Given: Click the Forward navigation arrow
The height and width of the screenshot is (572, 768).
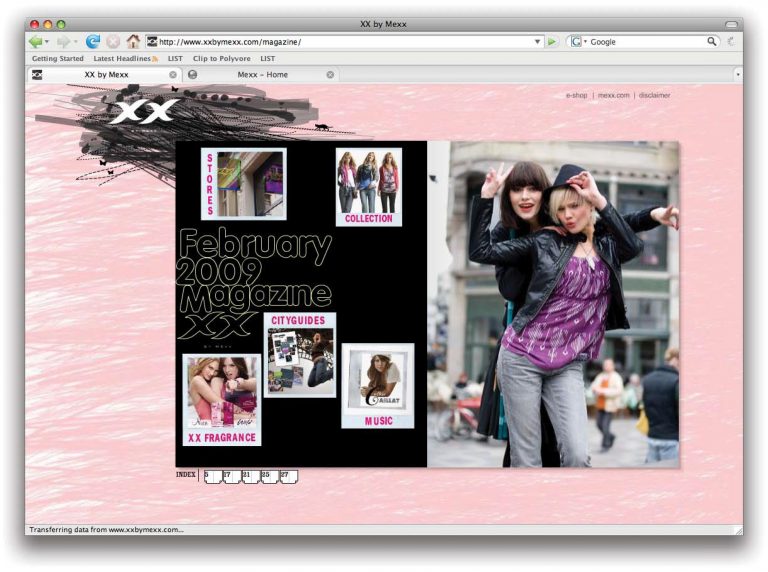Looking at the screenshot, I should tap(64, 42).
